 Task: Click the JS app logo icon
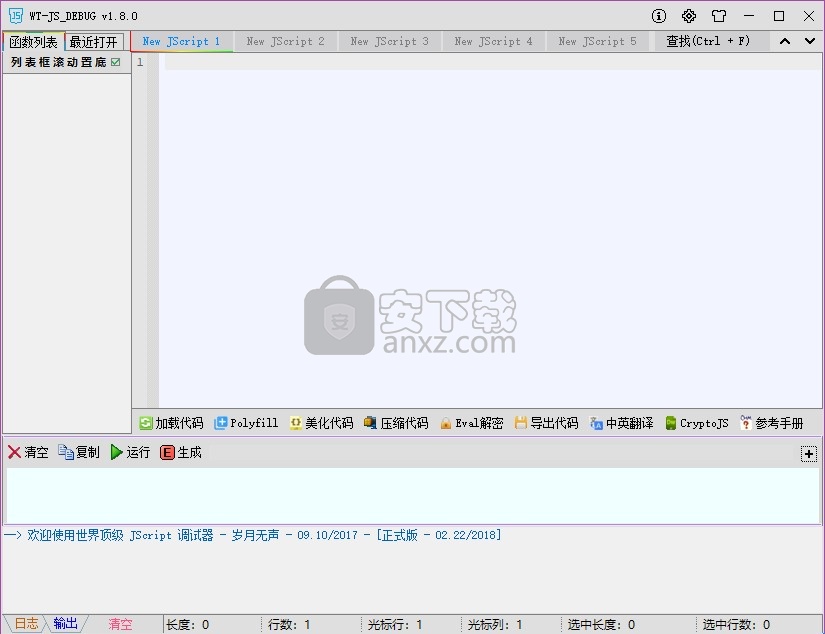point(16,16)
